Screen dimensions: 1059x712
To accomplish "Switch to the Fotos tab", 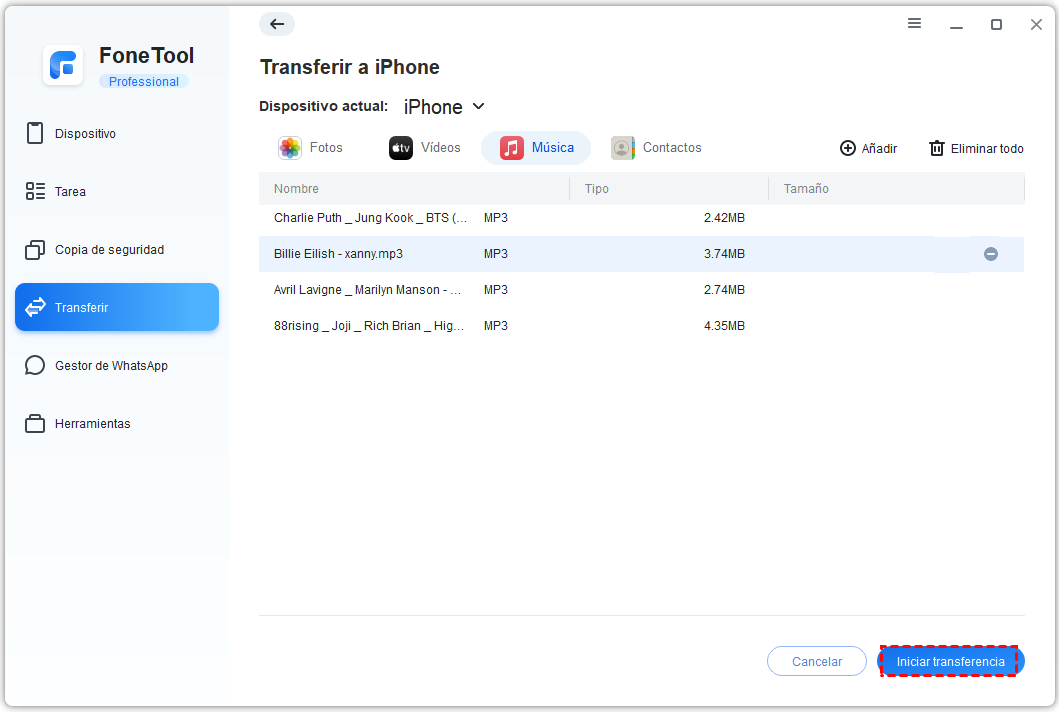I will tap(311, 148).
